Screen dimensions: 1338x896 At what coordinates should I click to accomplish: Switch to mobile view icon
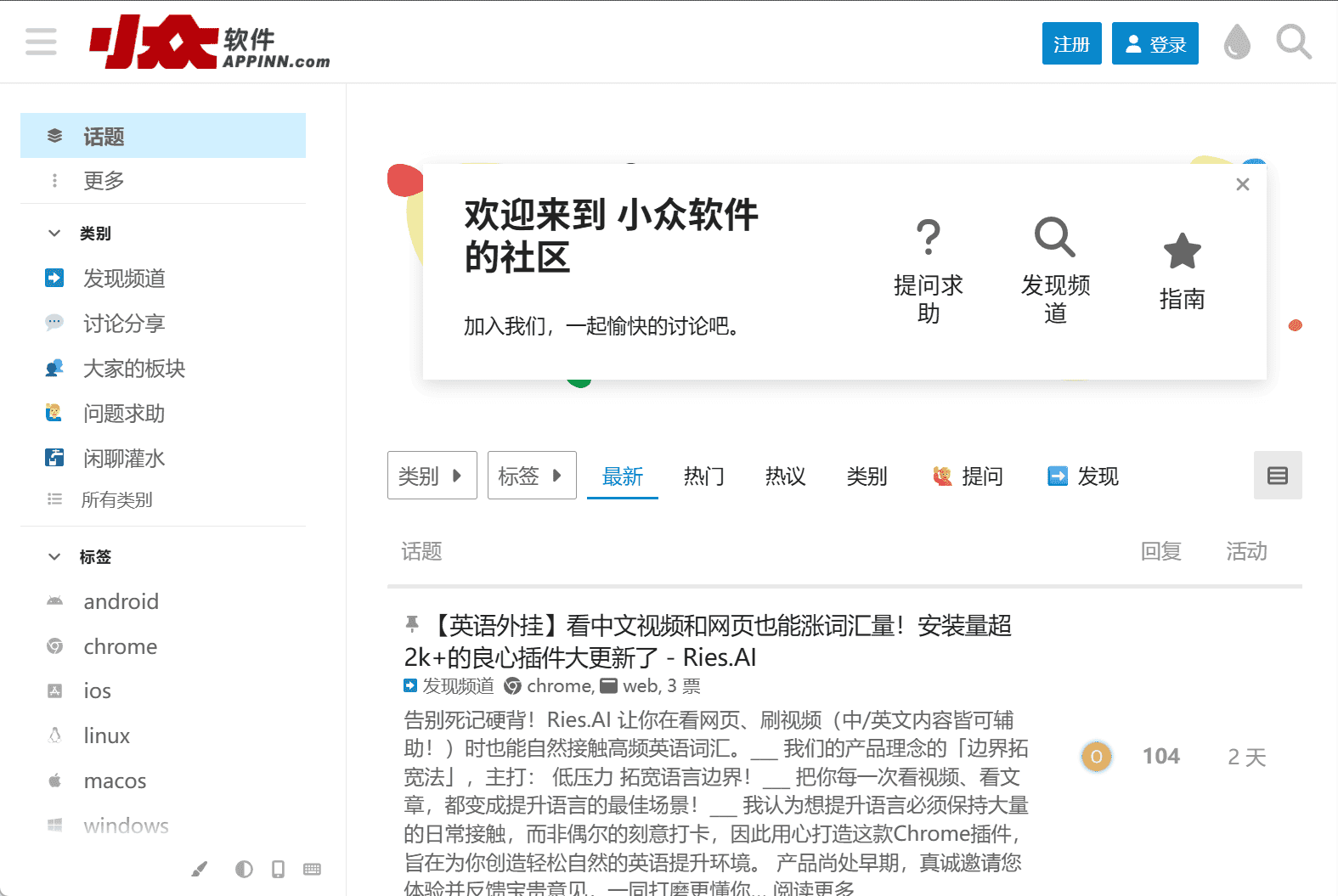pyautogui.click(x=278, y=869)
